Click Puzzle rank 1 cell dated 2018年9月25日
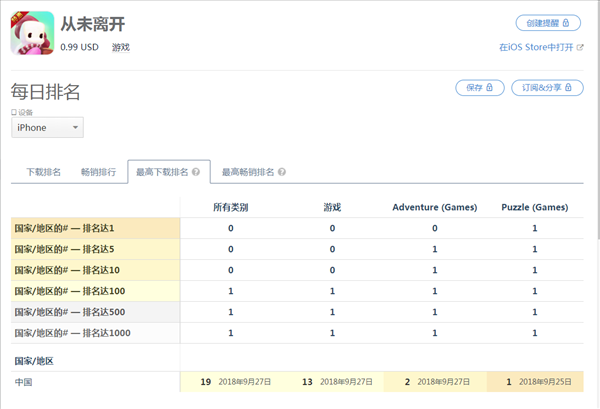Screen dimensions: 600x409 535,382
